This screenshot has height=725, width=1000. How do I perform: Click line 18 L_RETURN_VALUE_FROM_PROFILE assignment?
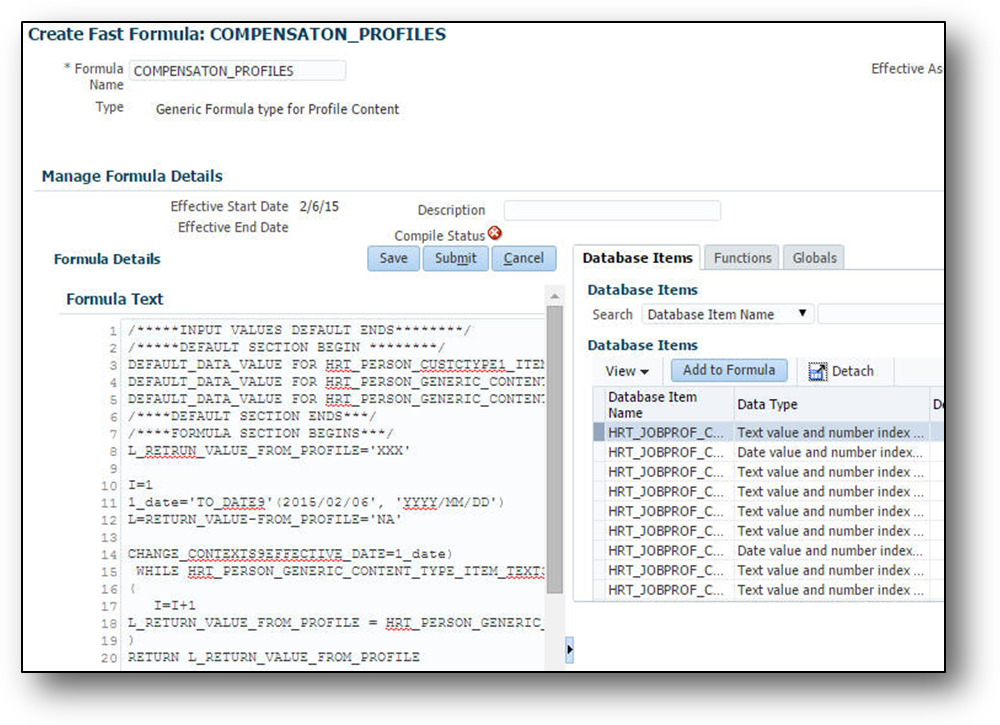[336, 623]
